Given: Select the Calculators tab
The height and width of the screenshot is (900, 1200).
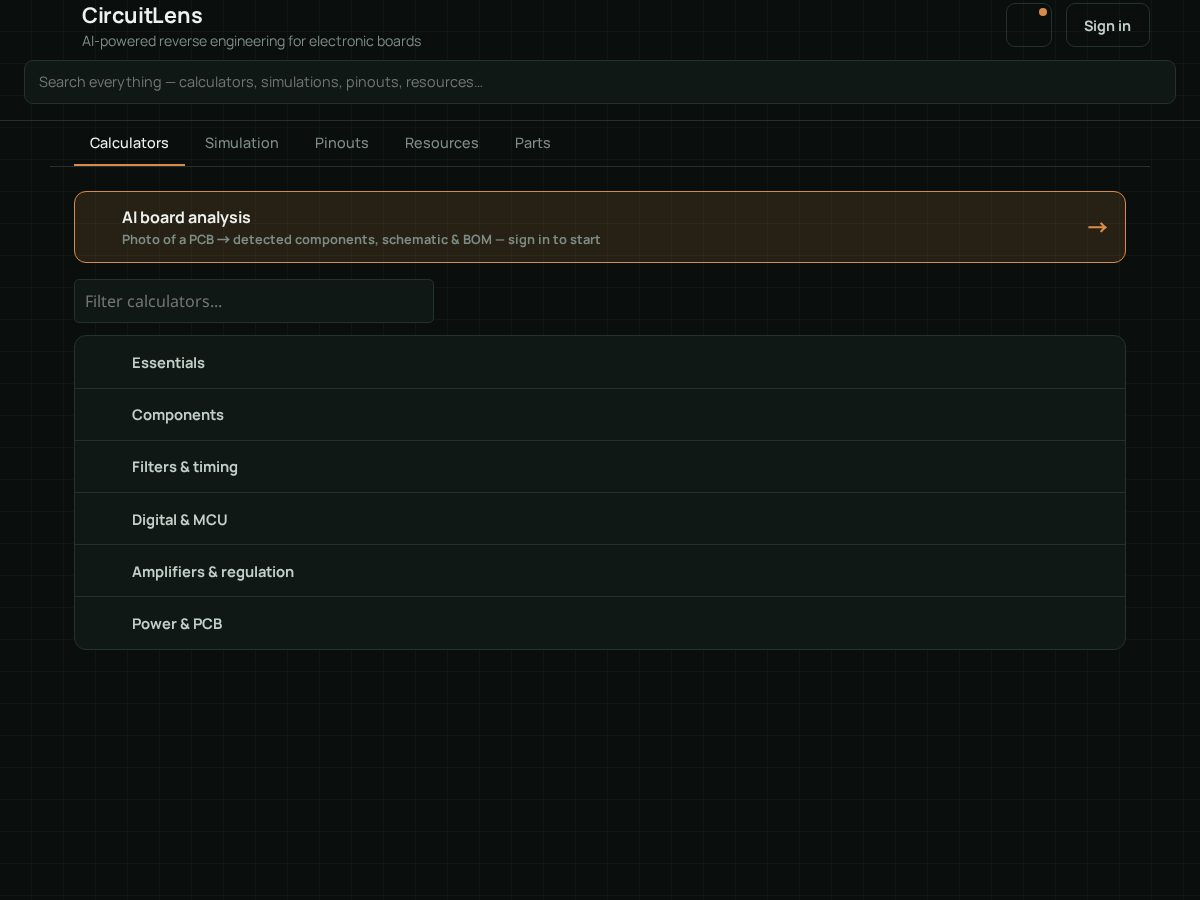Looking at the screenshot, I should (129, 143).
